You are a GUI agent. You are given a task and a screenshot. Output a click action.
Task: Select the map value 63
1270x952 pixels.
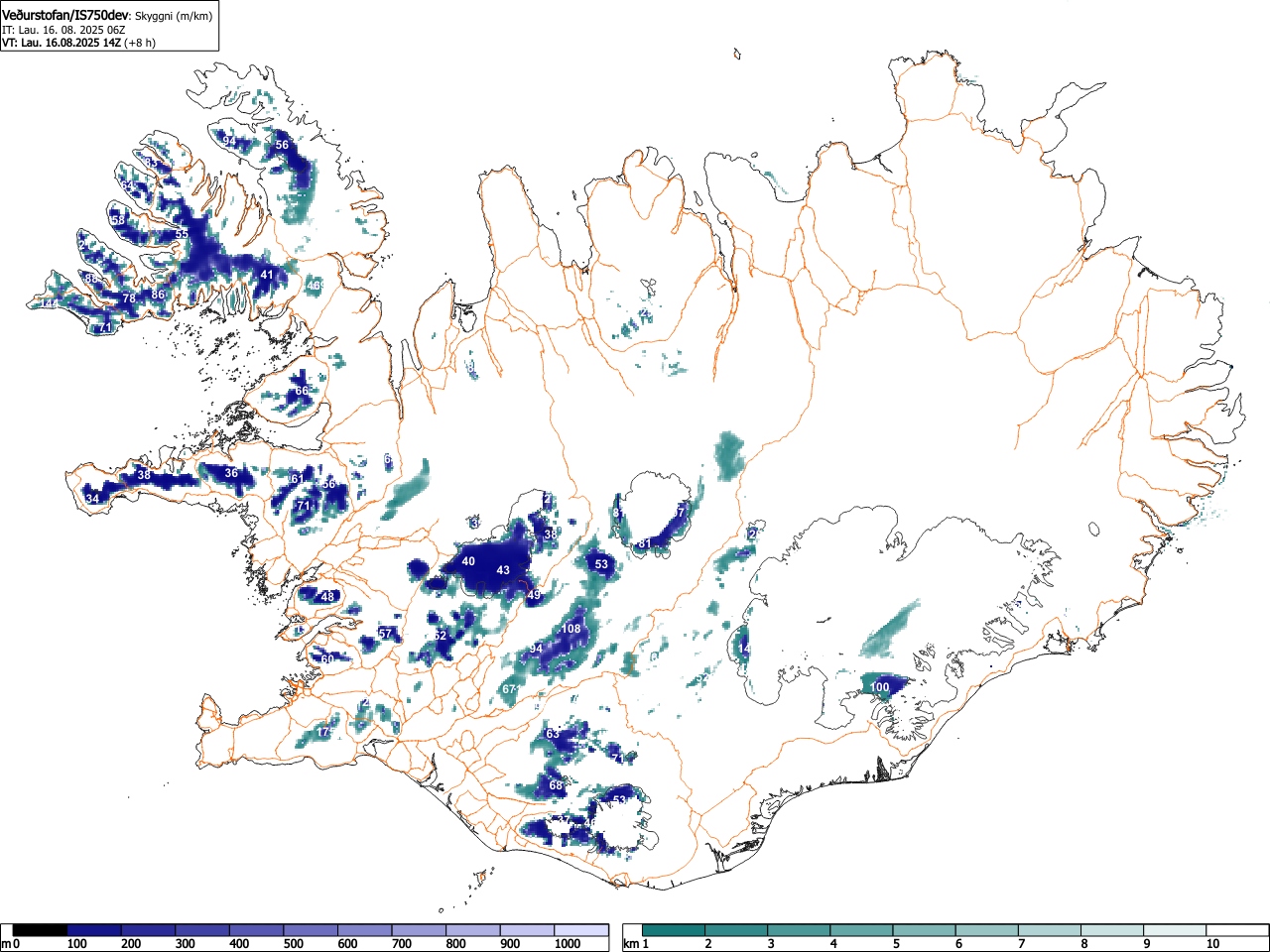pyautogui.click(x=553, y=733)
